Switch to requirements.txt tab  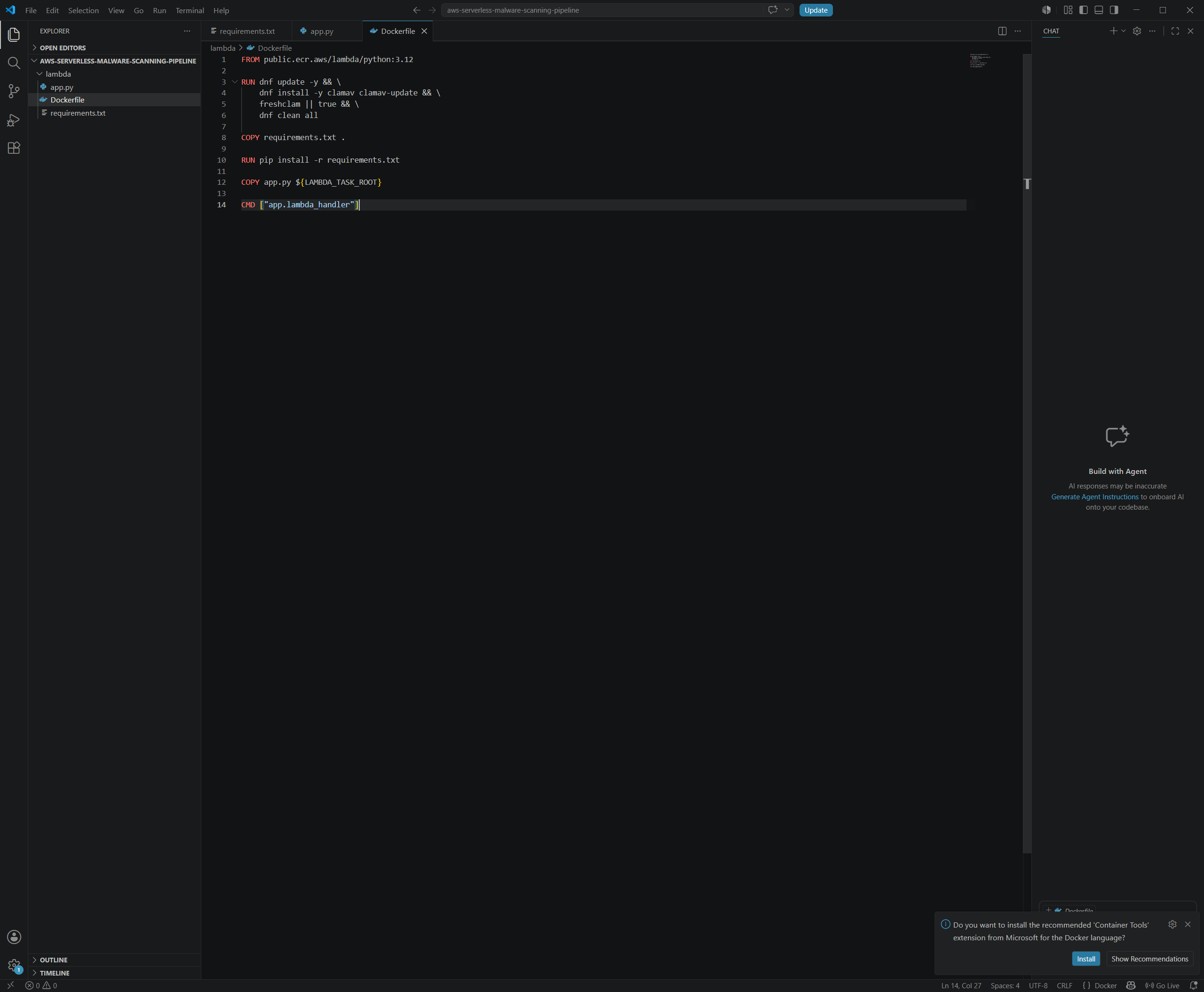click(247, 31)
